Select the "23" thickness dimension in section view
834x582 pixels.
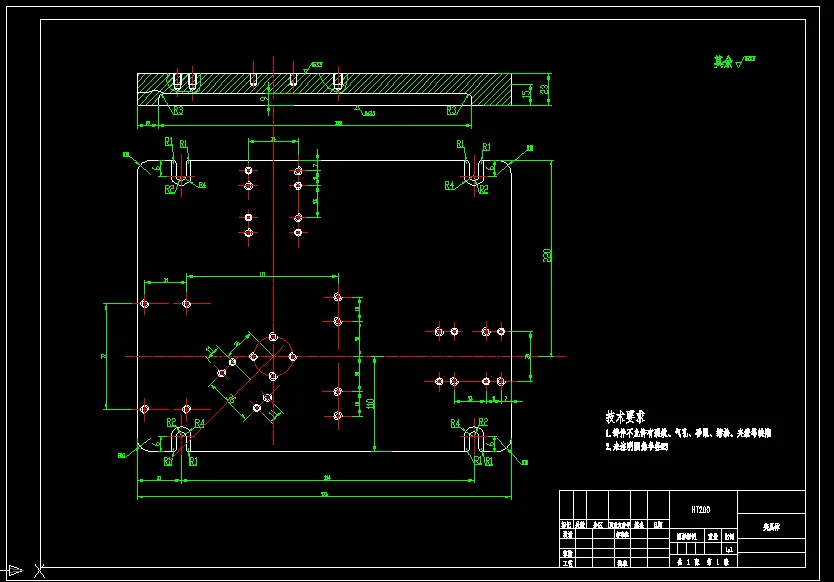pyautogui.click(x=544, y=89)
